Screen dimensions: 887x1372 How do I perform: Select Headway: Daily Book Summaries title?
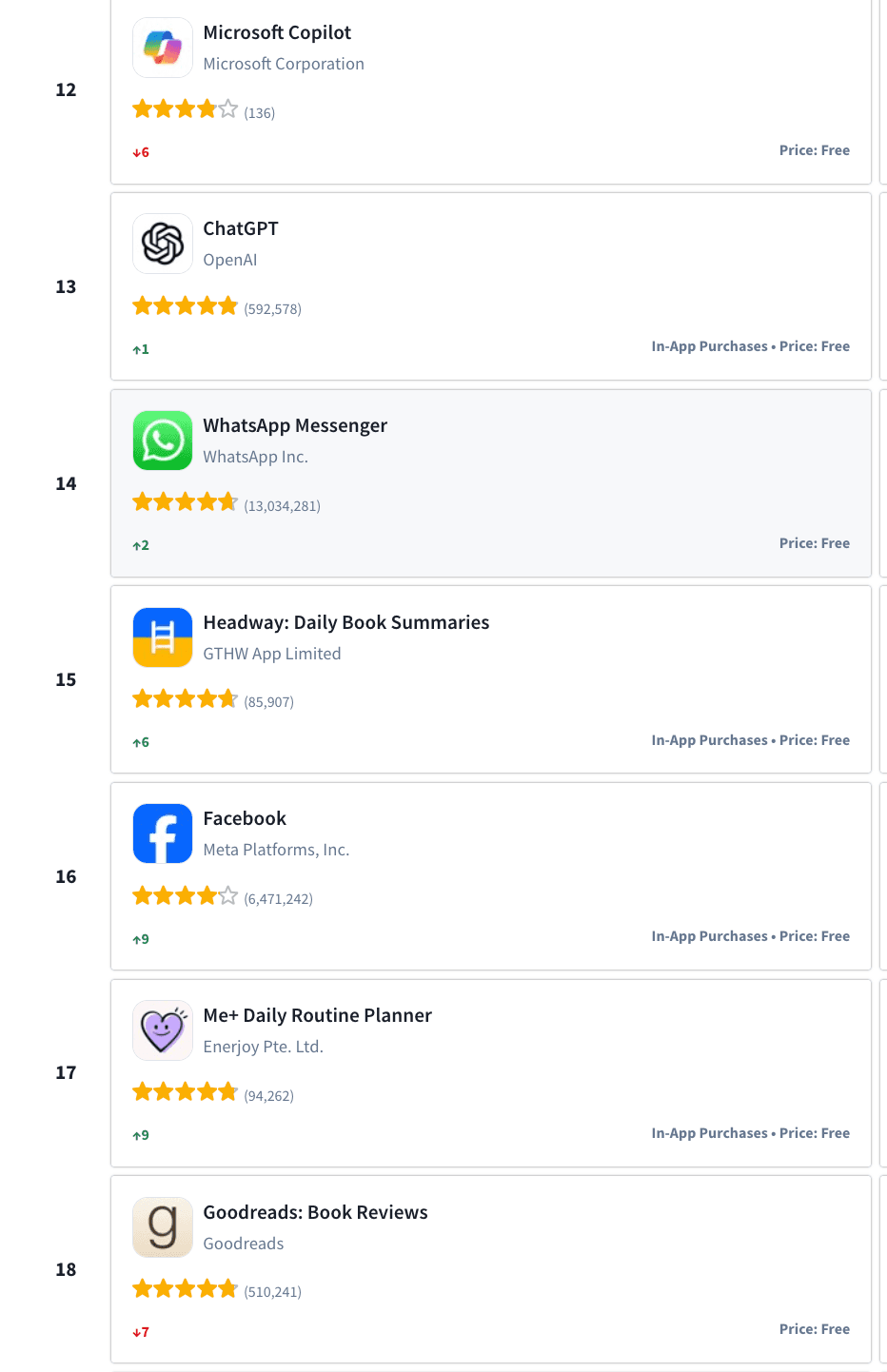(346, 622)
